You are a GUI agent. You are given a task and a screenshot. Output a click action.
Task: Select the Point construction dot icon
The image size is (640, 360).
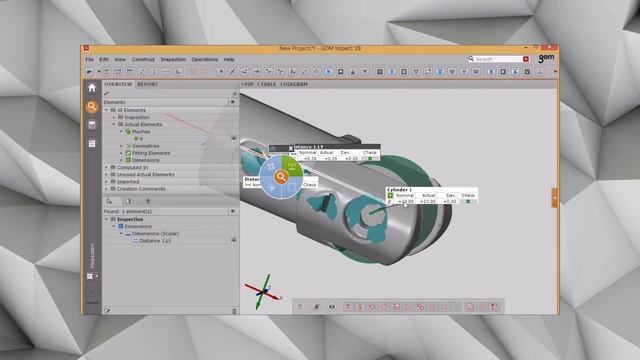coord(220,72)
